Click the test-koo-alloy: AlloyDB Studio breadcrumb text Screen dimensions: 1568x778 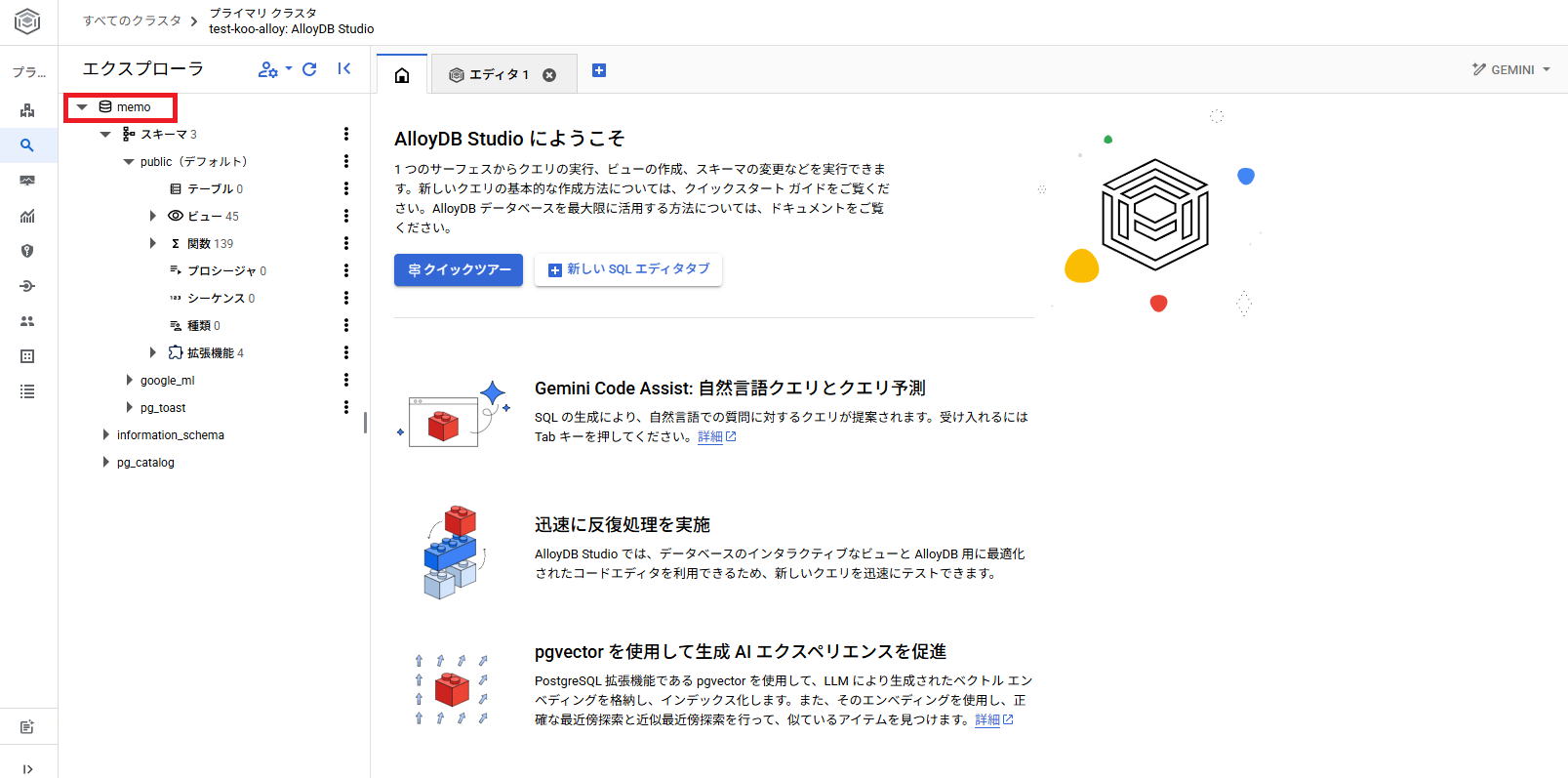click(292, 29)
